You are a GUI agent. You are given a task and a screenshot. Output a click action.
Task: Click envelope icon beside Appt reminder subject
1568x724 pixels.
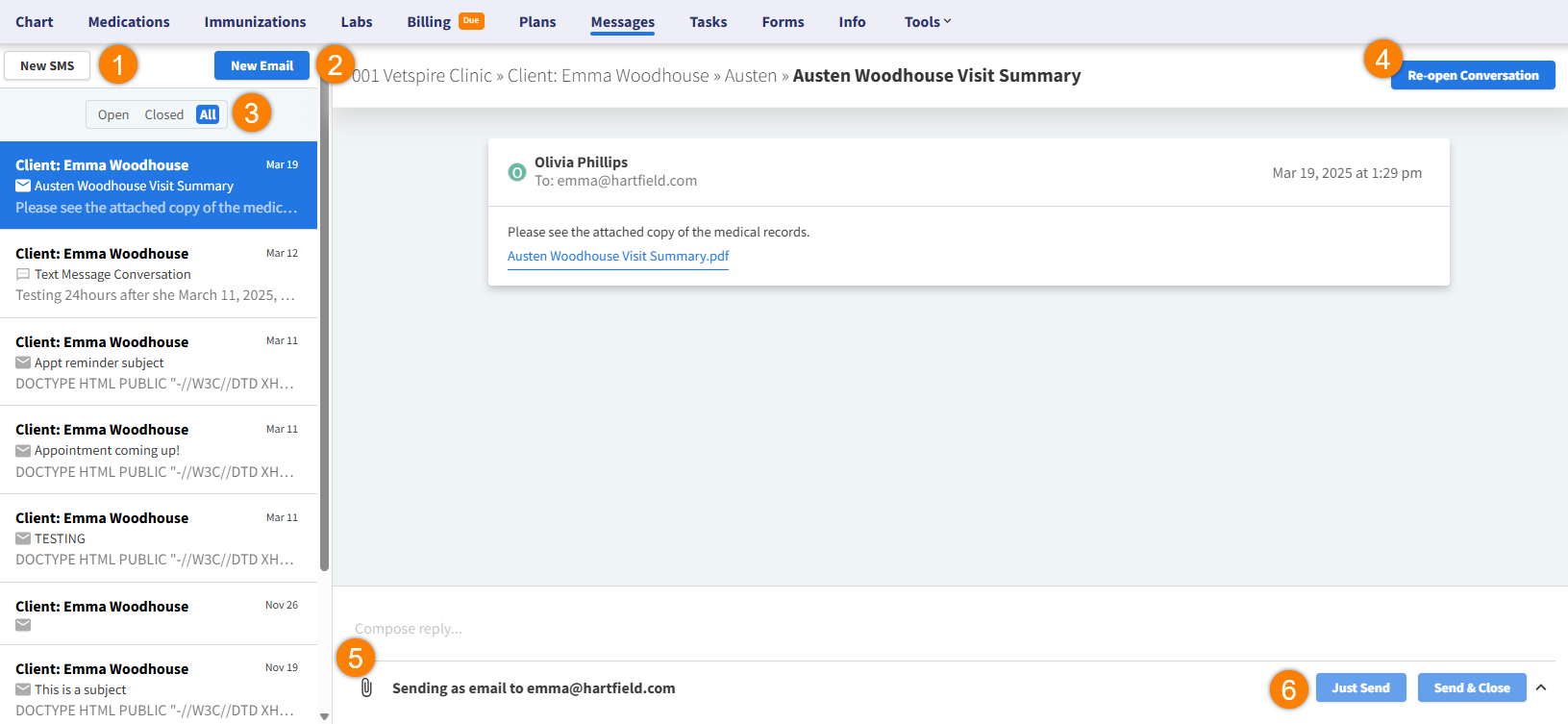coord(23,362)
